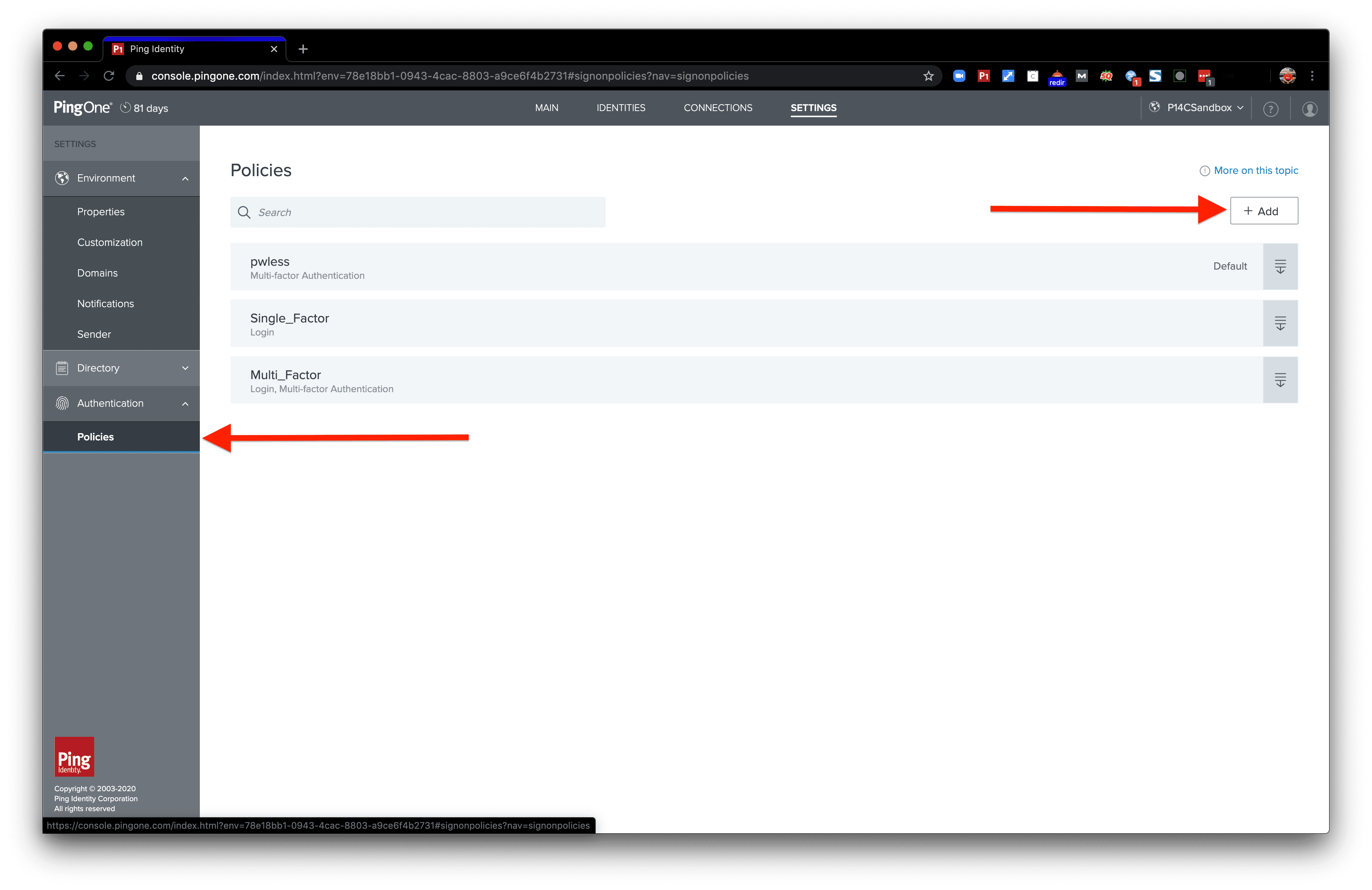Expand the Multi_Factor policy row handle

coord(1280,380)
